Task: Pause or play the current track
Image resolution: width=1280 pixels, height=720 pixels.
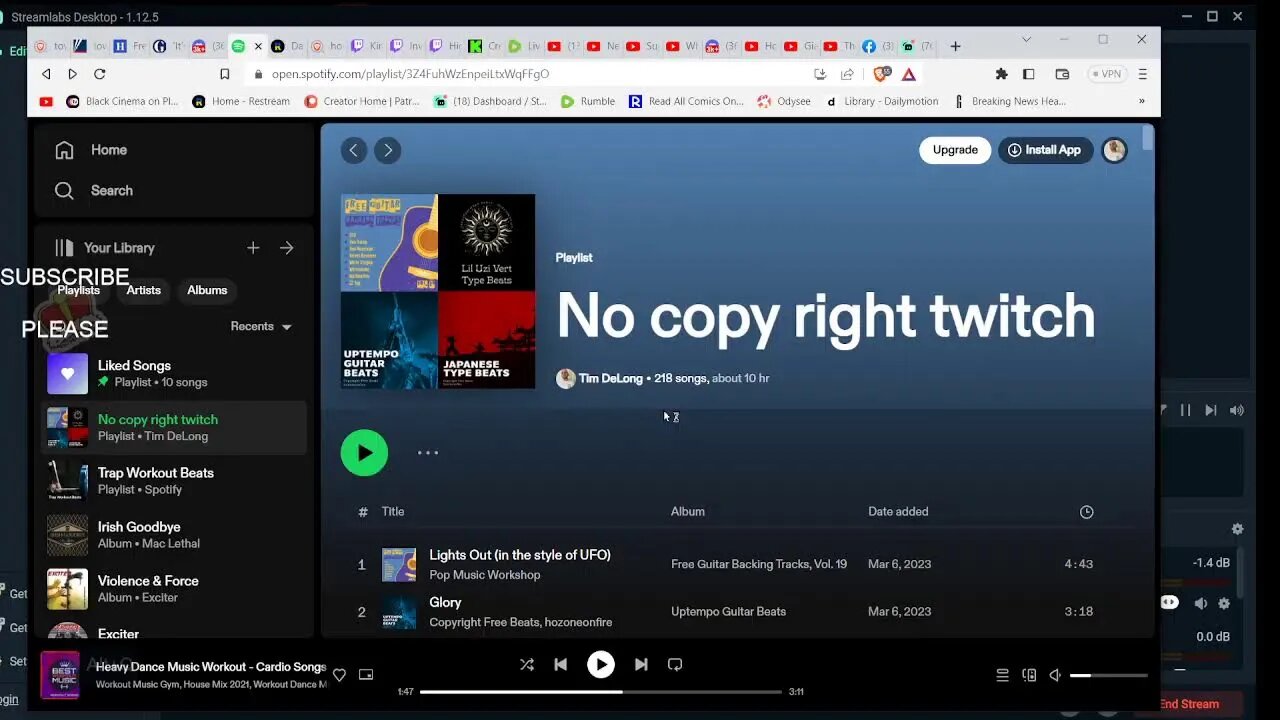Action: click(x=600, y=664)
